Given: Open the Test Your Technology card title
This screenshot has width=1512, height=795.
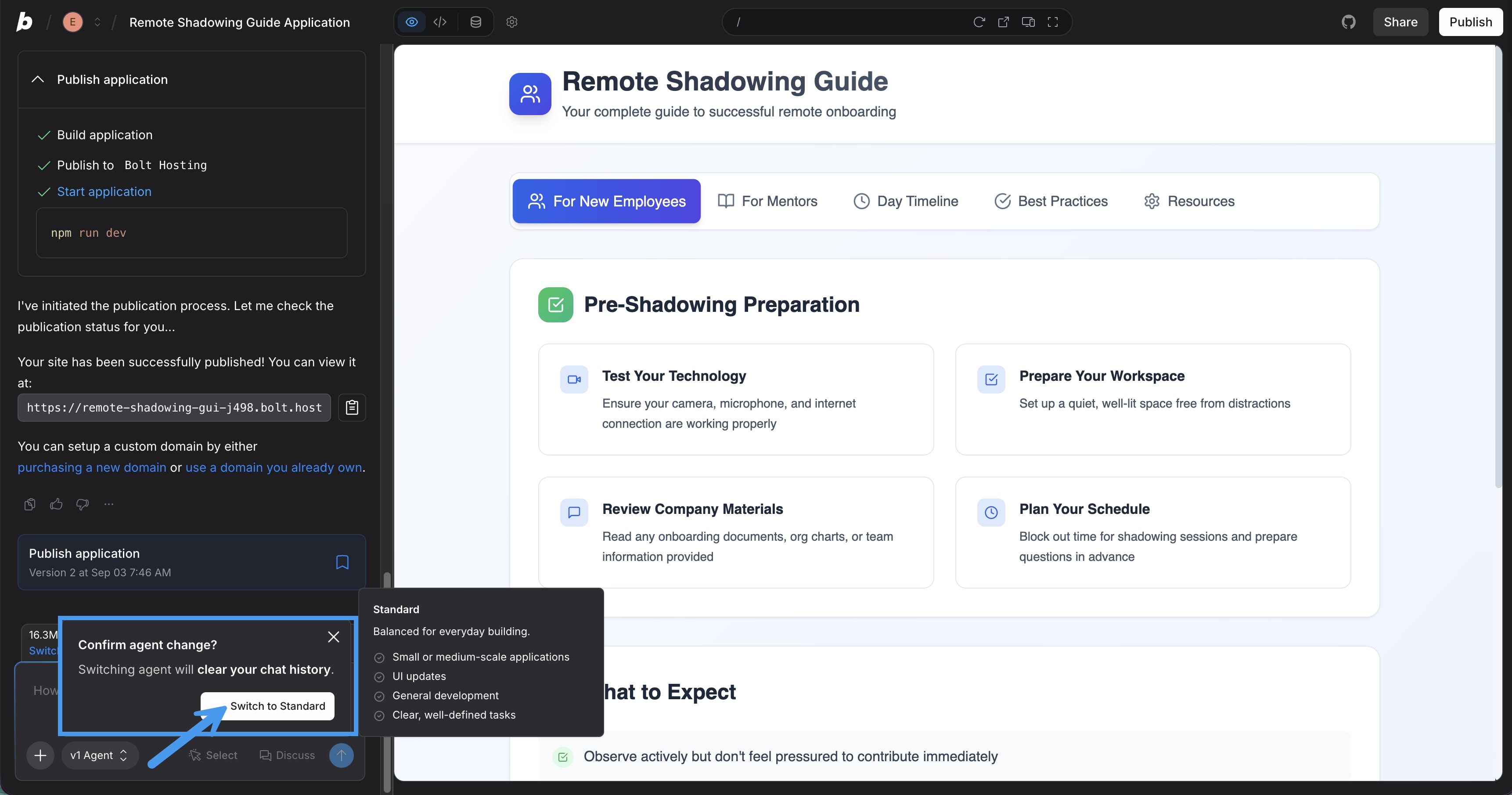Looking at the screenshot, I should [674, 376].
